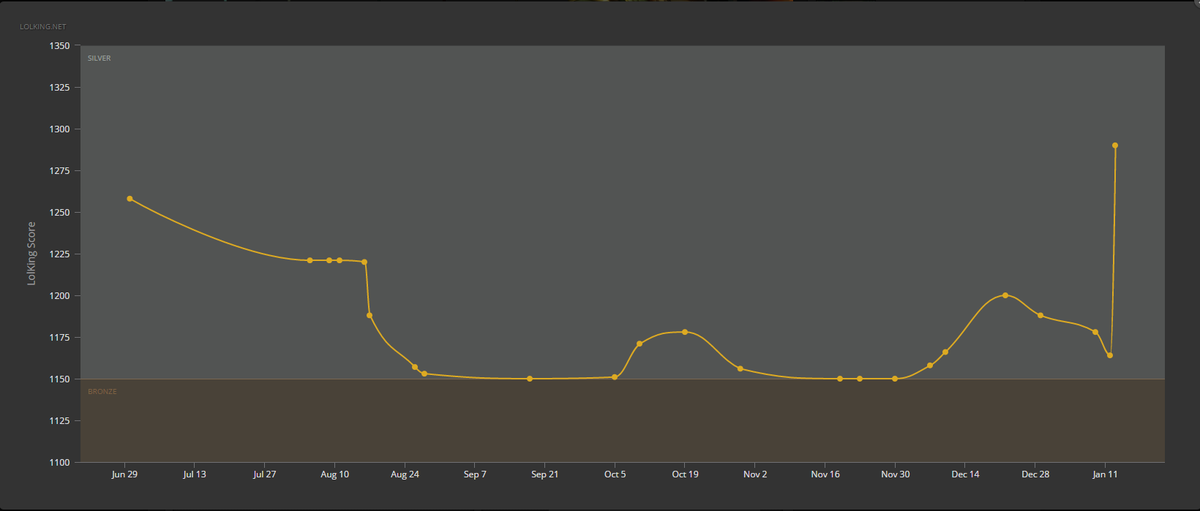Click the 1250 y-axis label
The width and height of the screenshot is (1200, 511).
[x=59, y=212]
